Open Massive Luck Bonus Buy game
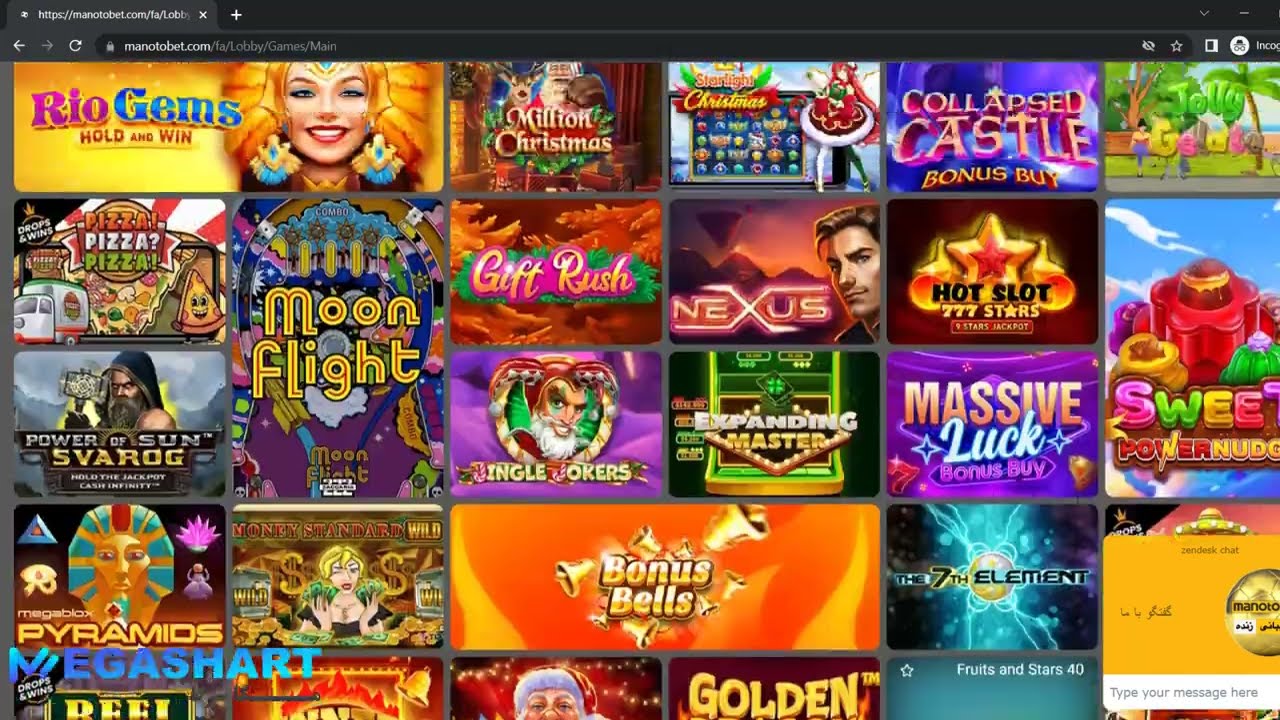Viewport: 1280px width, 720px height. [x=992, y=424]
